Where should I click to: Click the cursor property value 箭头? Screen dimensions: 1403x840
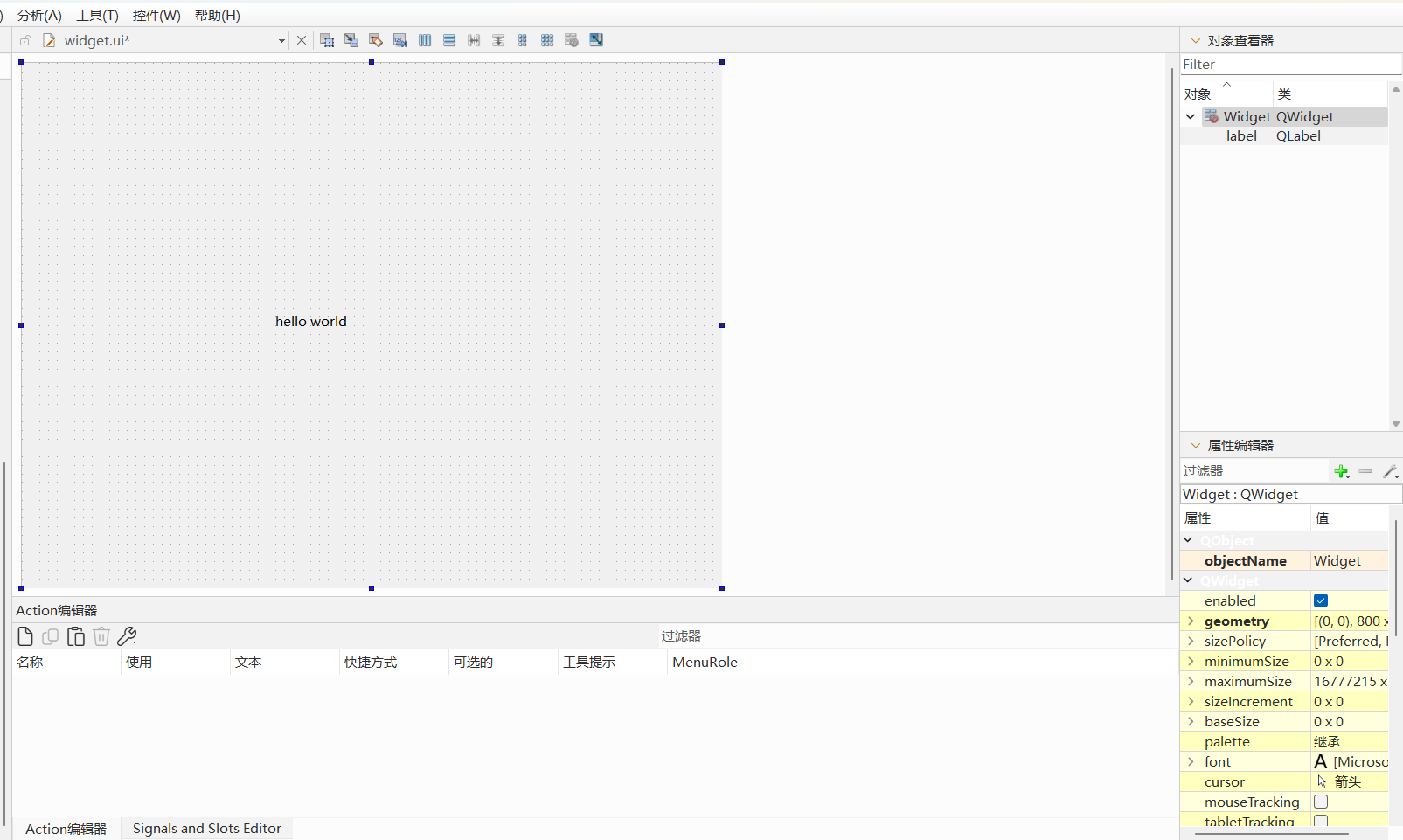pyautogui.click(x=1350, y=781)
